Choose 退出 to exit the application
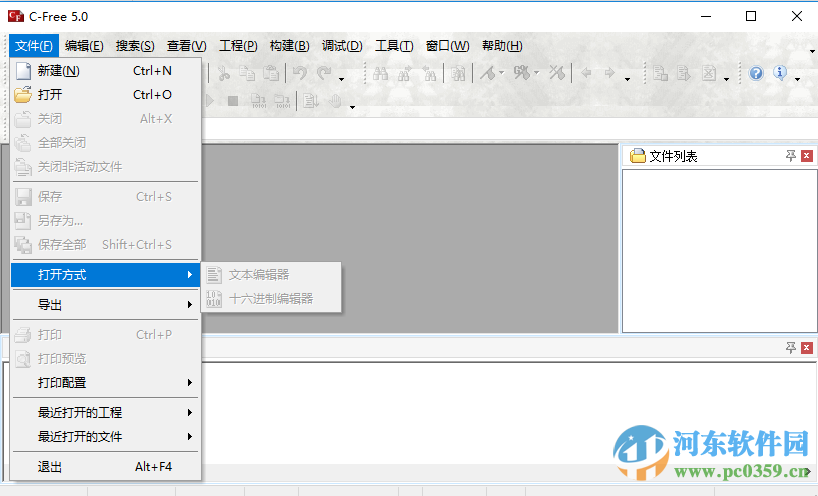This screenshot has height=496, width=818. (x=105, y=467)
